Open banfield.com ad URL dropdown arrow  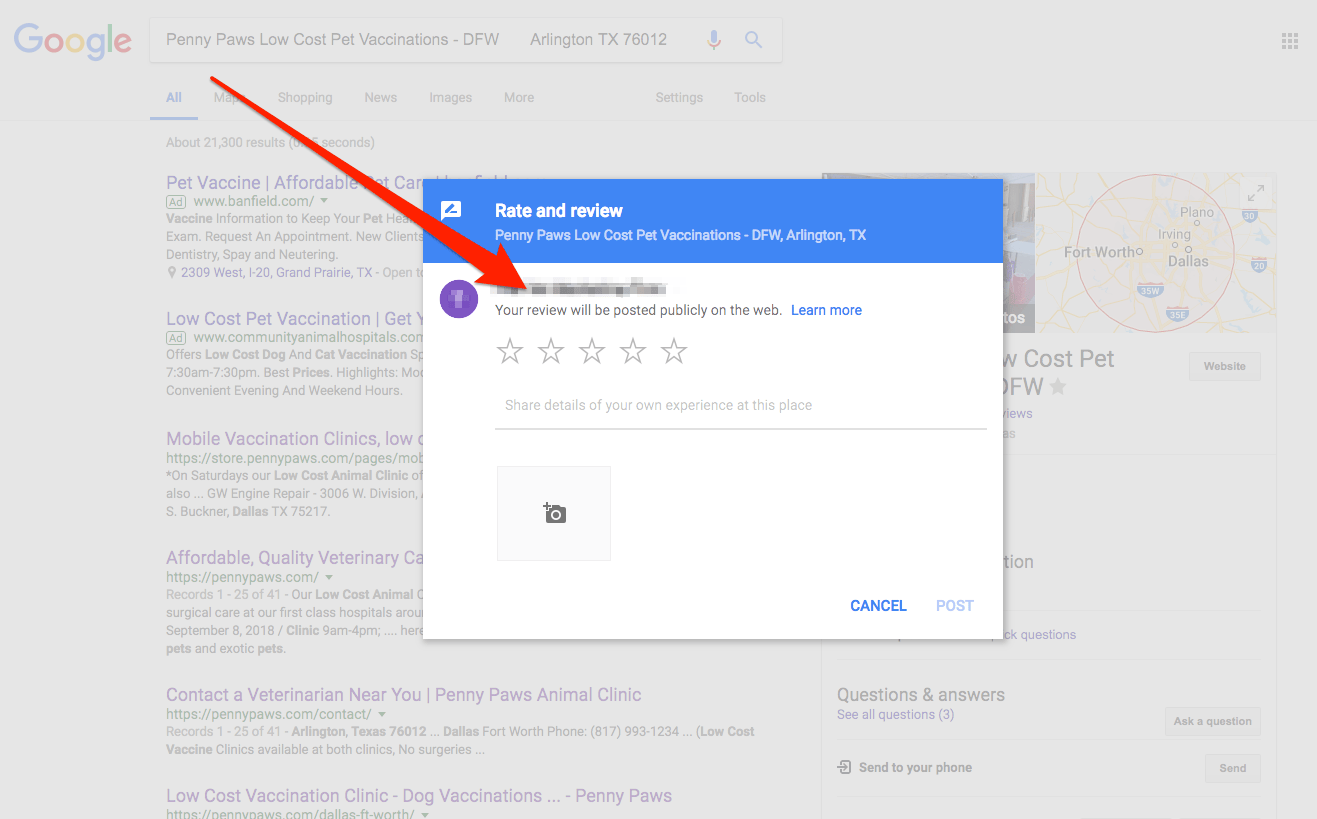click(324, 201)
